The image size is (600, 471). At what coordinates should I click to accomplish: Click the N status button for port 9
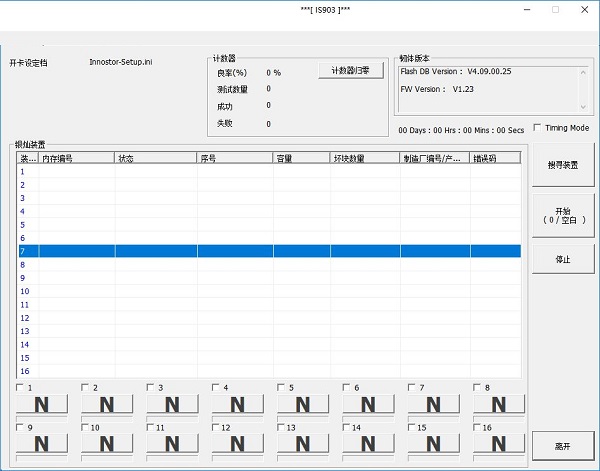point(42,443)
